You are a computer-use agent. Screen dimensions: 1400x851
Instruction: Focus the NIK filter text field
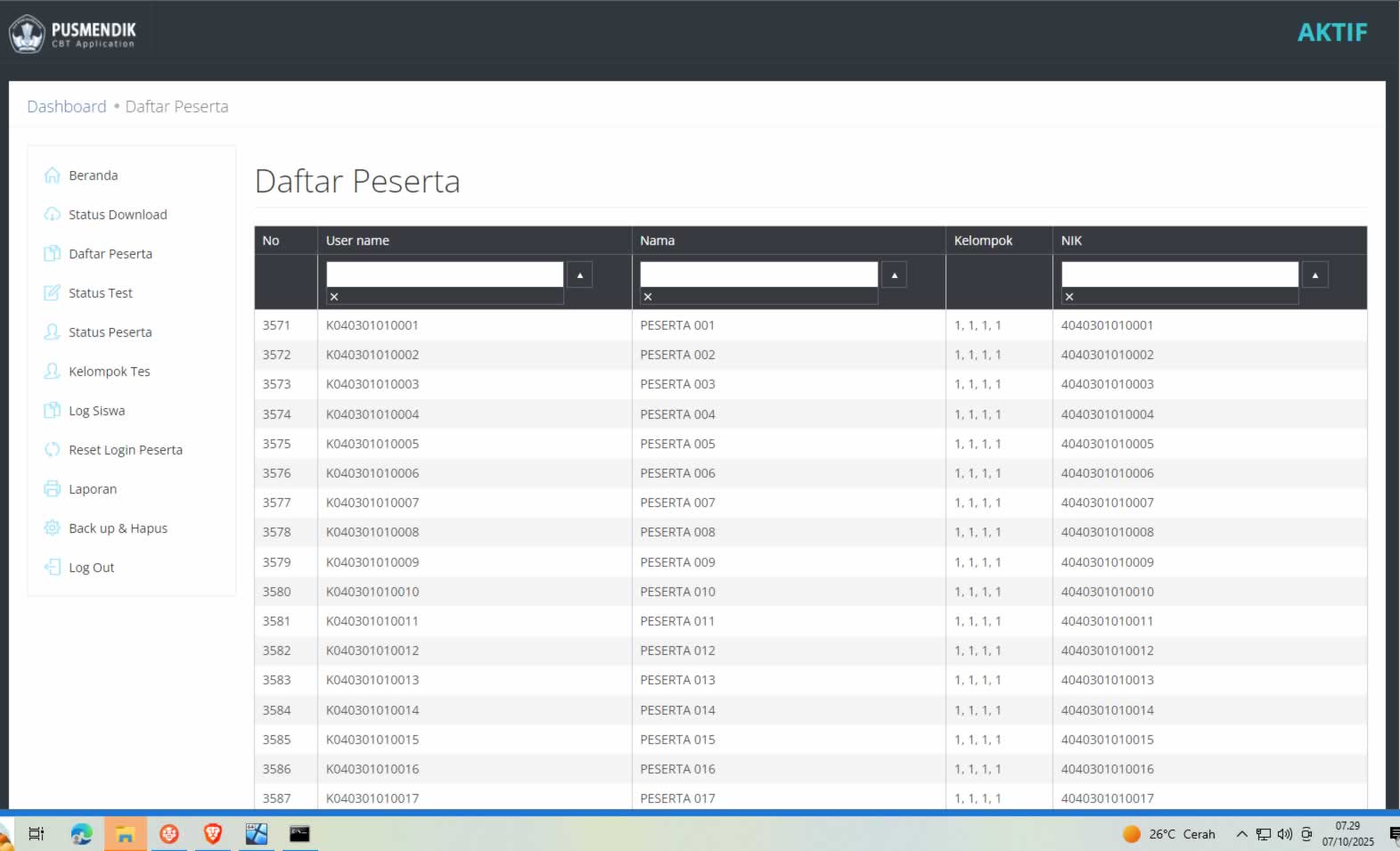[x=1179, y=274]
